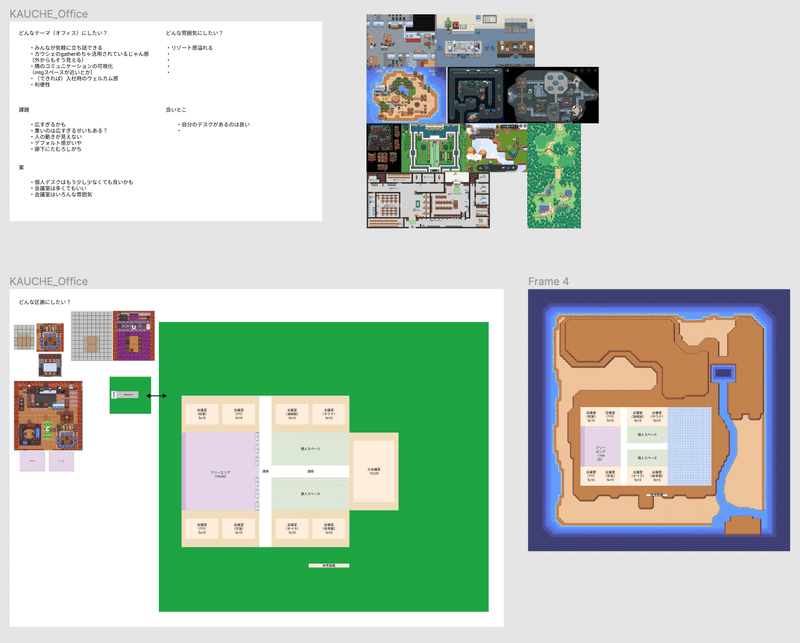
Task: Select lower 個人スペース block in Frame 4
Action: 647,458
